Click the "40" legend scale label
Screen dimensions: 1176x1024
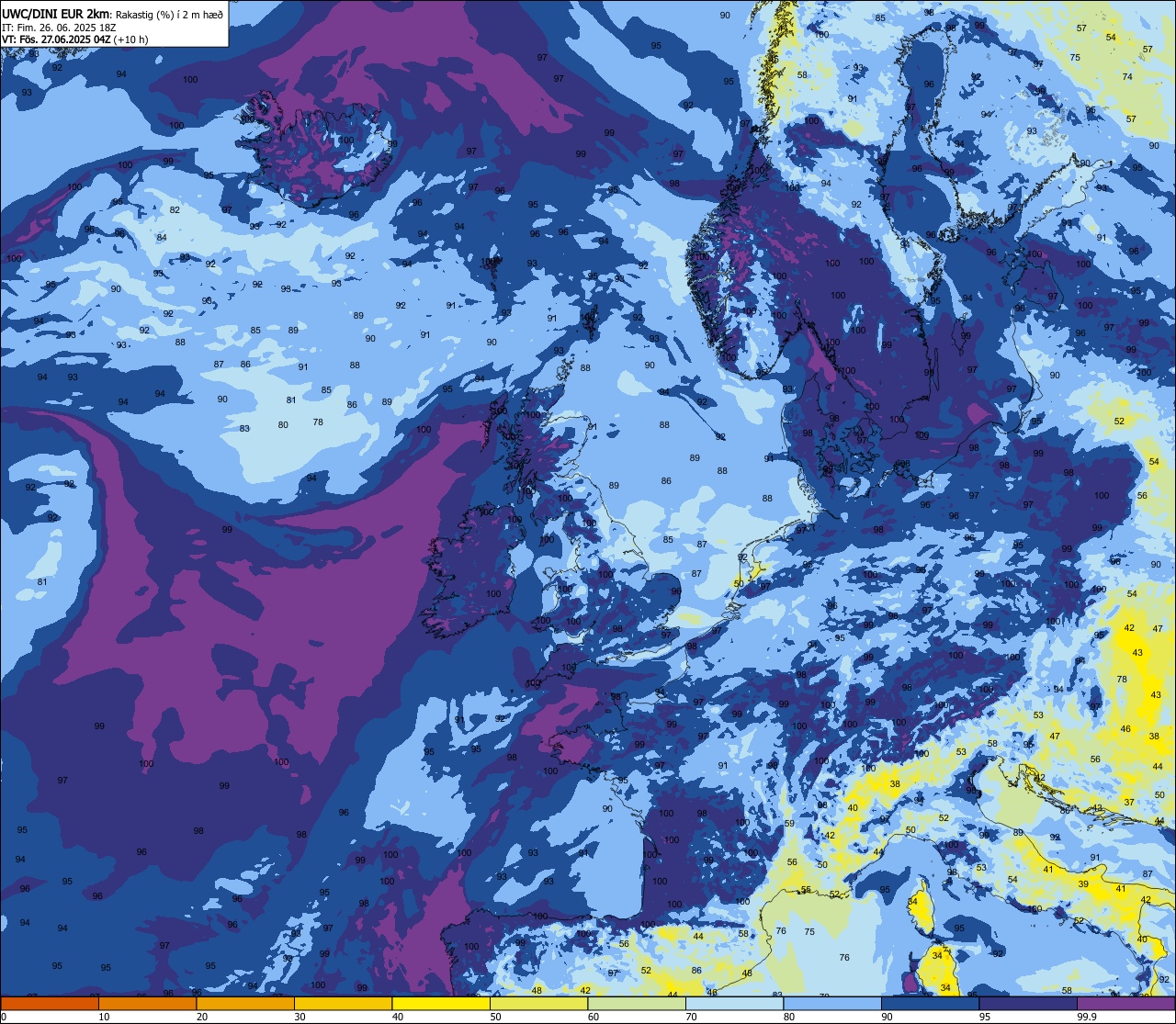(398, 1017)
